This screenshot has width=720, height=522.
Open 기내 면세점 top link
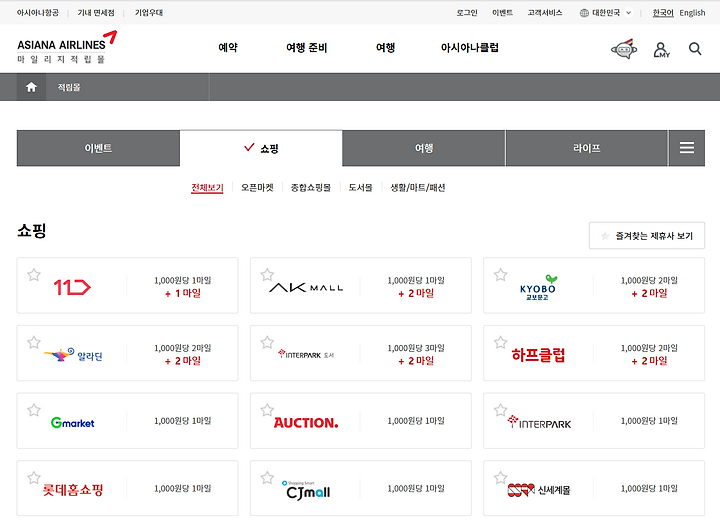[96, 13]
